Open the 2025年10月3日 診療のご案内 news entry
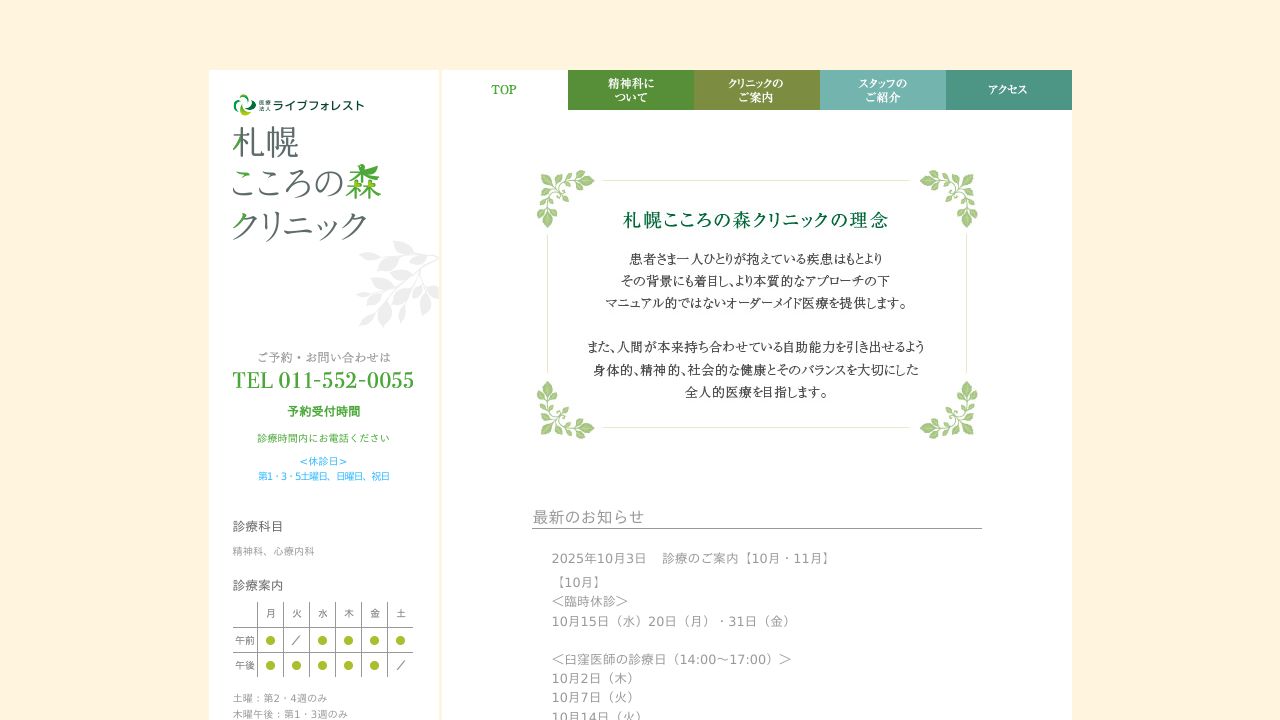 pos(691,558)
